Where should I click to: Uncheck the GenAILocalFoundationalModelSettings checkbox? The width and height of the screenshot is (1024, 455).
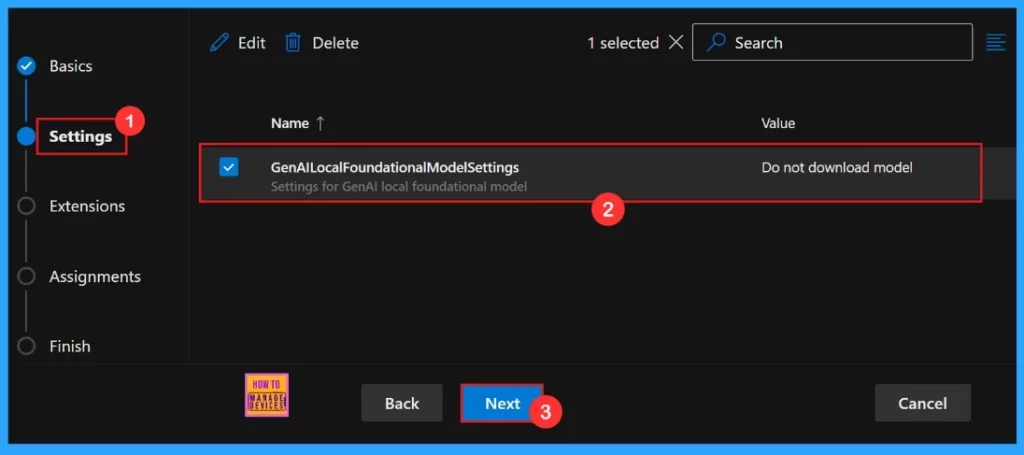click(229, 167)
